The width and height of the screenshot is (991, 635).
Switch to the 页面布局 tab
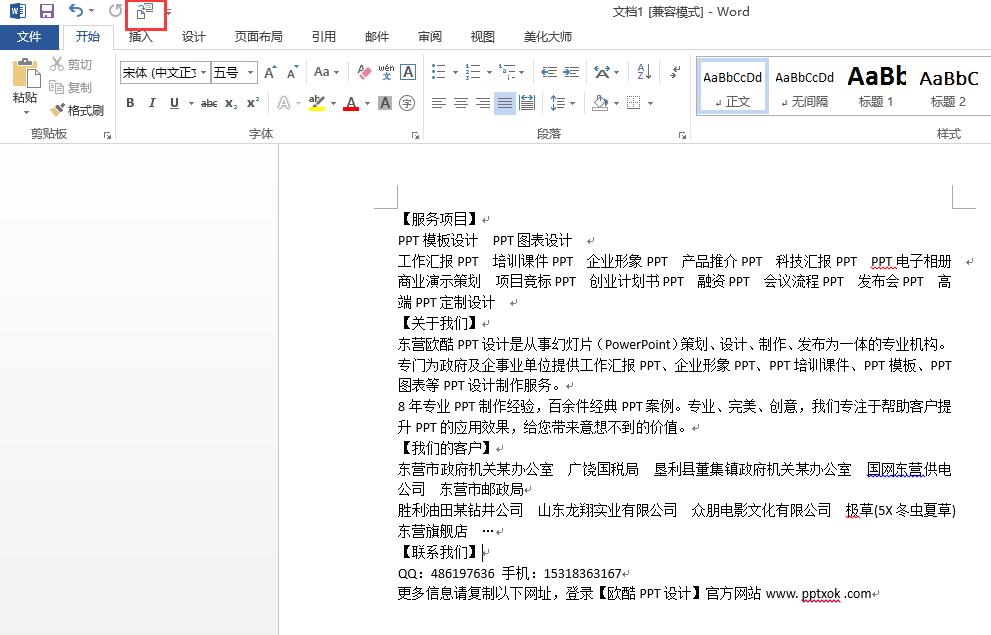click(258, 37)
